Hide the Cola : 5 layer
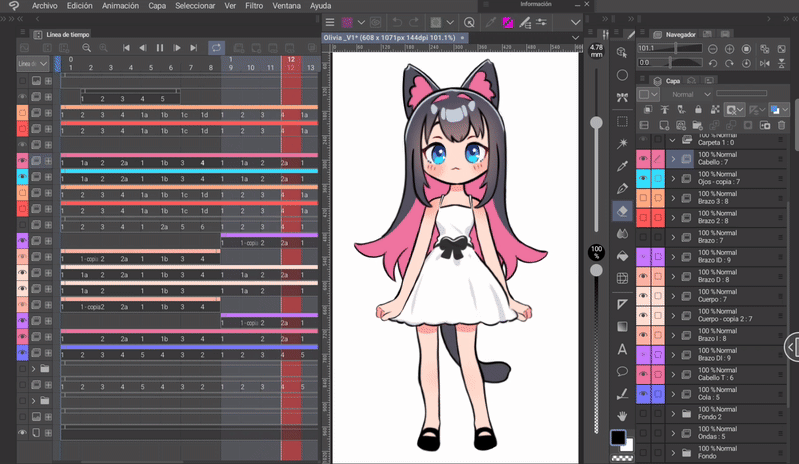799x464 pixels. 643,394
